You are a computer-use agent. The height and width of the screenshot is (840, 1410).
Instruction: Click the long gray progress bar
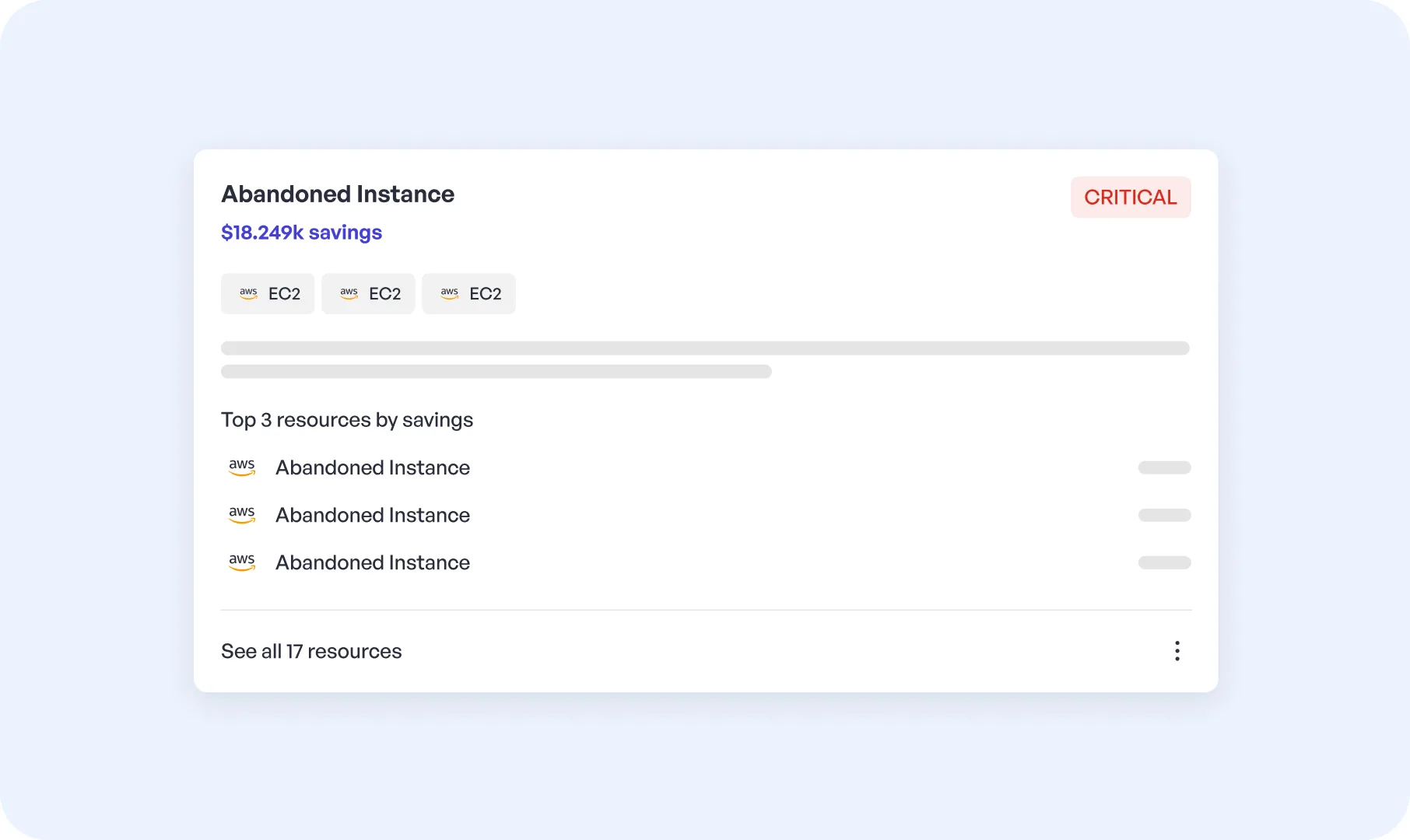pos(705,348)
